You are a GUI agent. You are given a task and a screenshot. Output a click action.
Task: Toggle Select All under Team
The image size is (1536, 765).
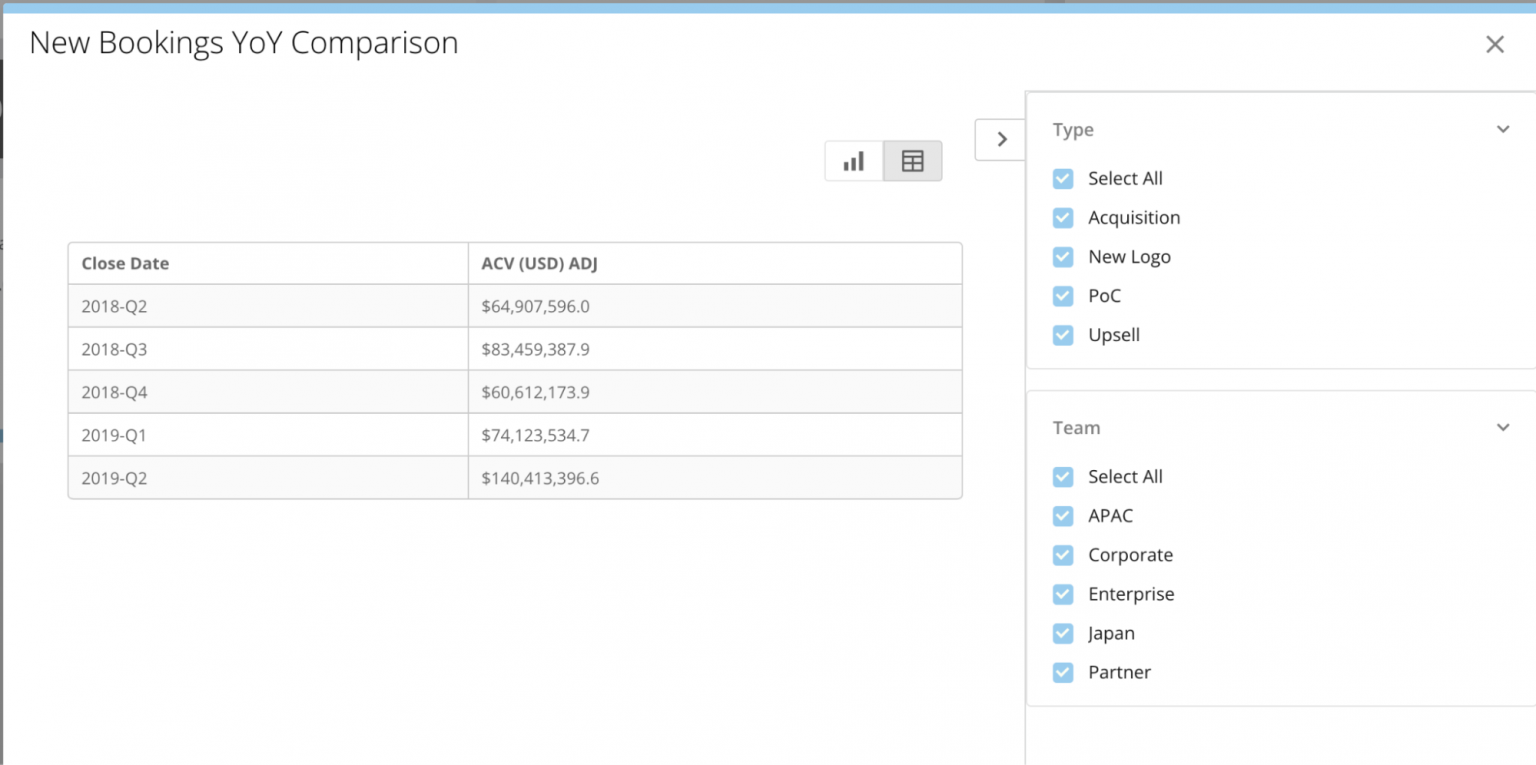(x=1062, y=477)
